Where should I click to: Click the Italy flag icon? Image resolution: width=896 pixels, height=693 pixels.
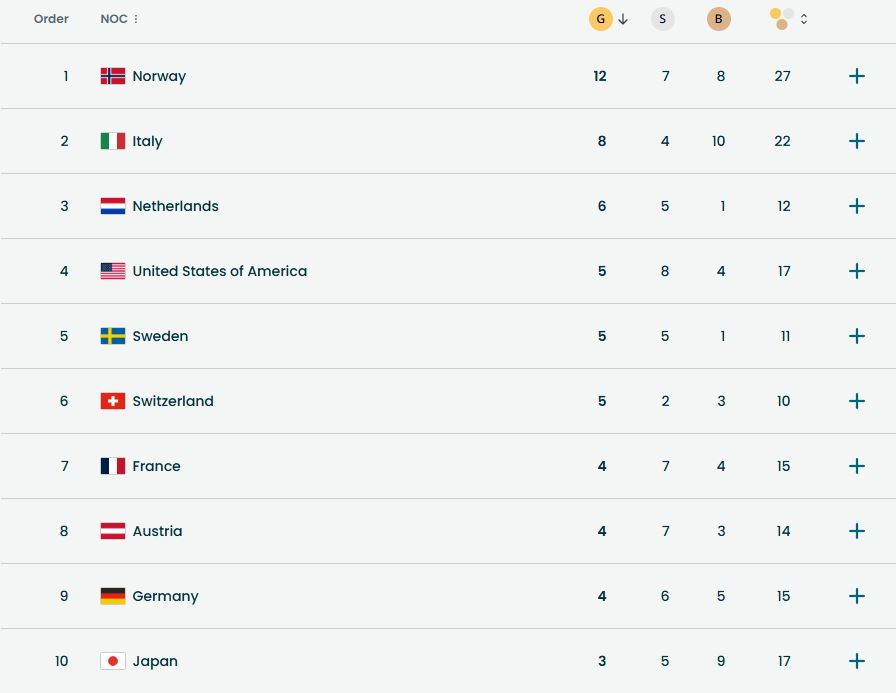(x=113, y=141)
